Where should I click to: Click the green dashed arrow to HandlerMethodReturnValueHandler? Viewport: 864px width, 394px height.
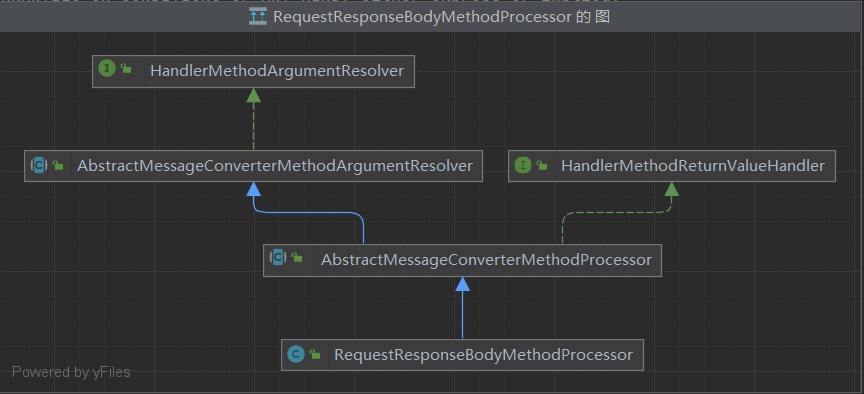tap(617, 213)
